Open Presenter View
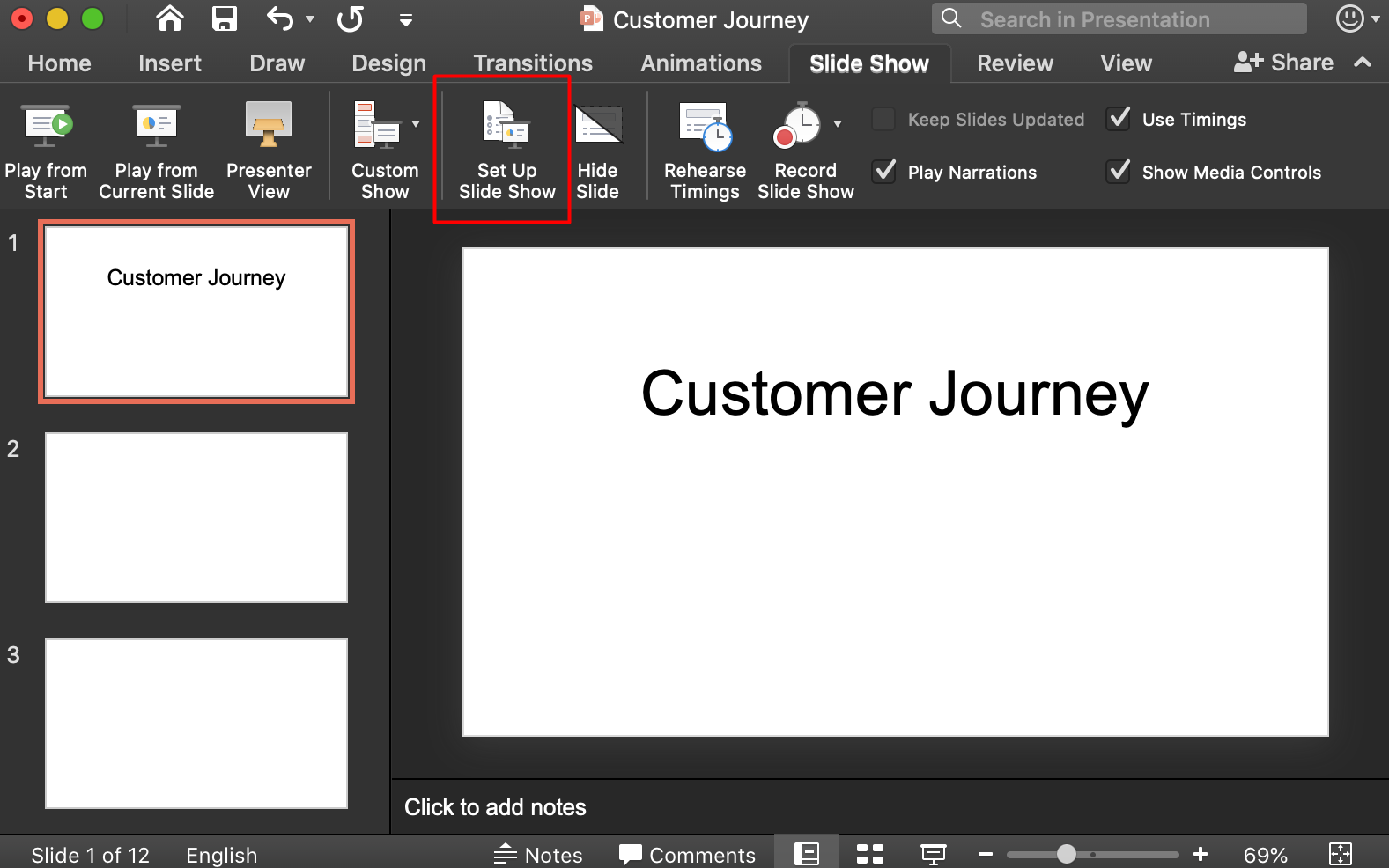 [x=269, y=151]
